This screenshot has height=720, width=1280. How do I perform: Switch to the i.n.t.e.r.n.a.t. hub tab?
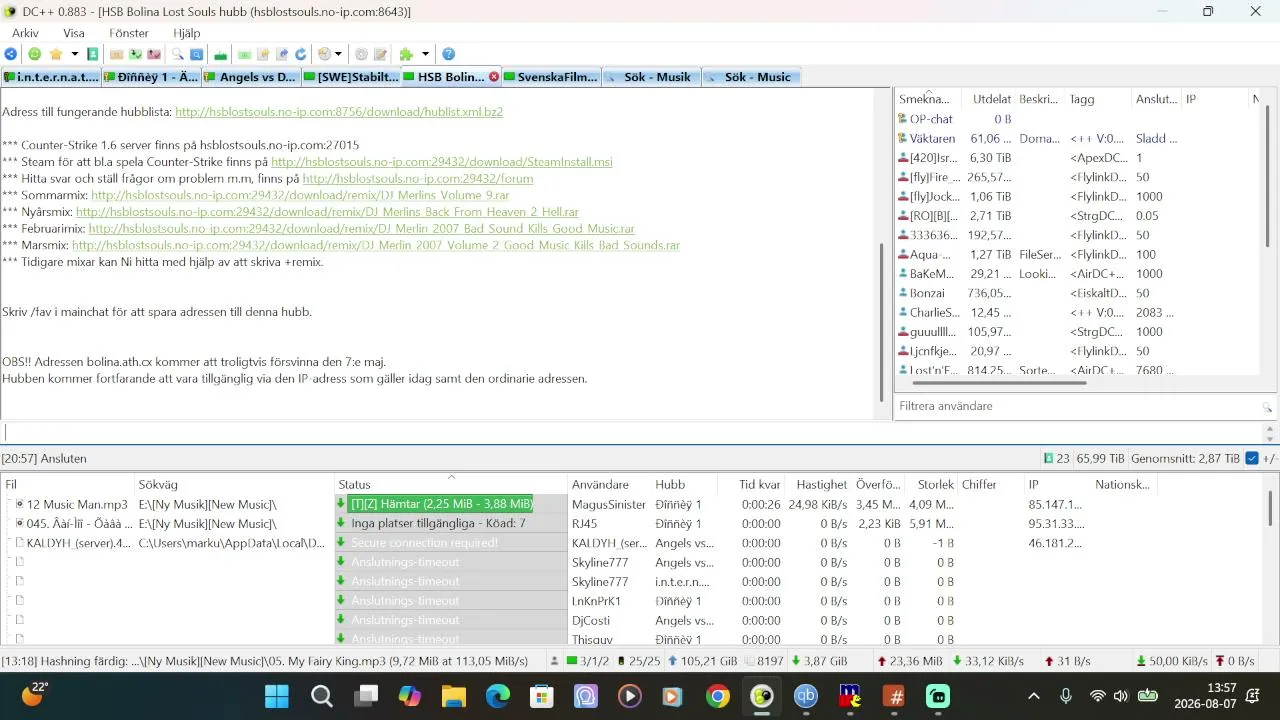(x=51, y=77)
